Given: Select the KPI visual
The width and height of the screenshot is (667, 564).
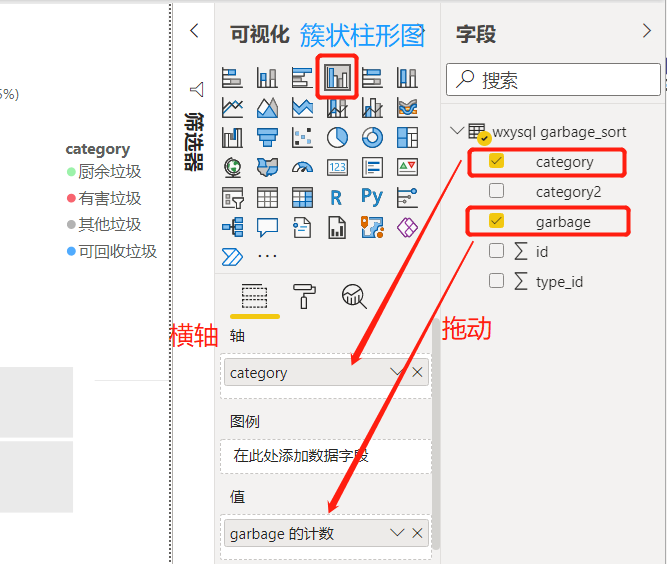Looking at the screenshot, I should point(407,167).
